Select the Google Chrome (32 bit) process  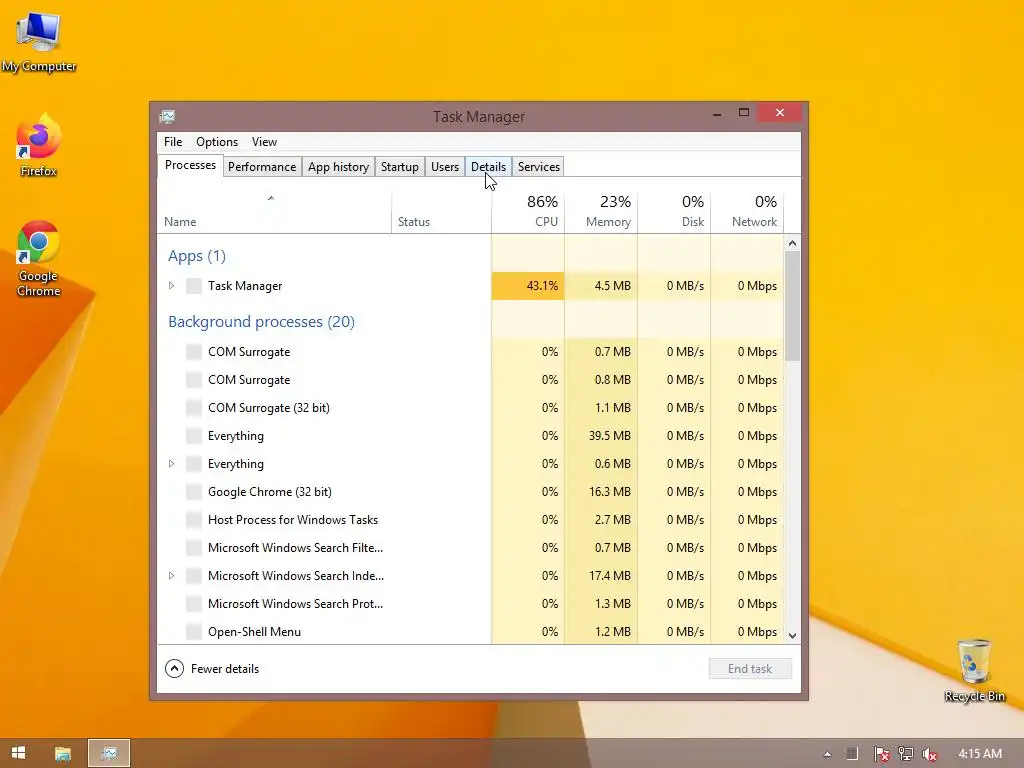pos(470,492)
